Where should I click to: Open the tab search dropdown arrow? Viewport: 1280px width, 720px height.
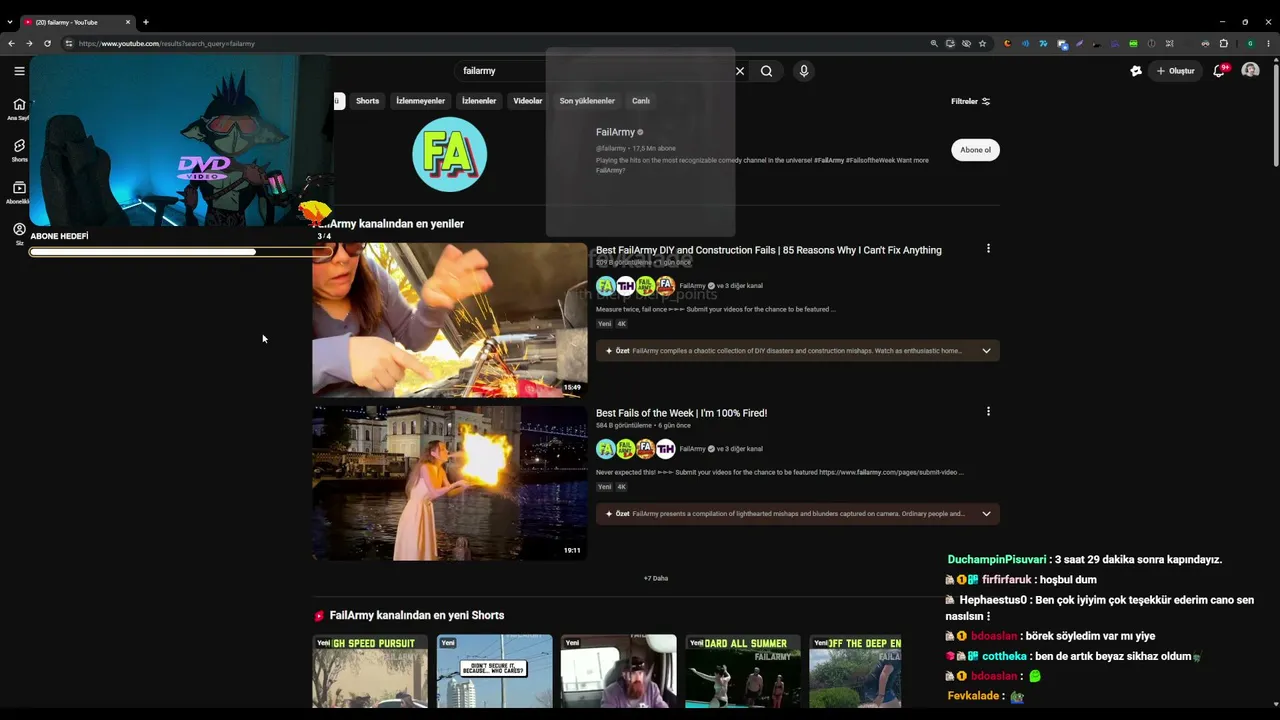coord(10,22)
